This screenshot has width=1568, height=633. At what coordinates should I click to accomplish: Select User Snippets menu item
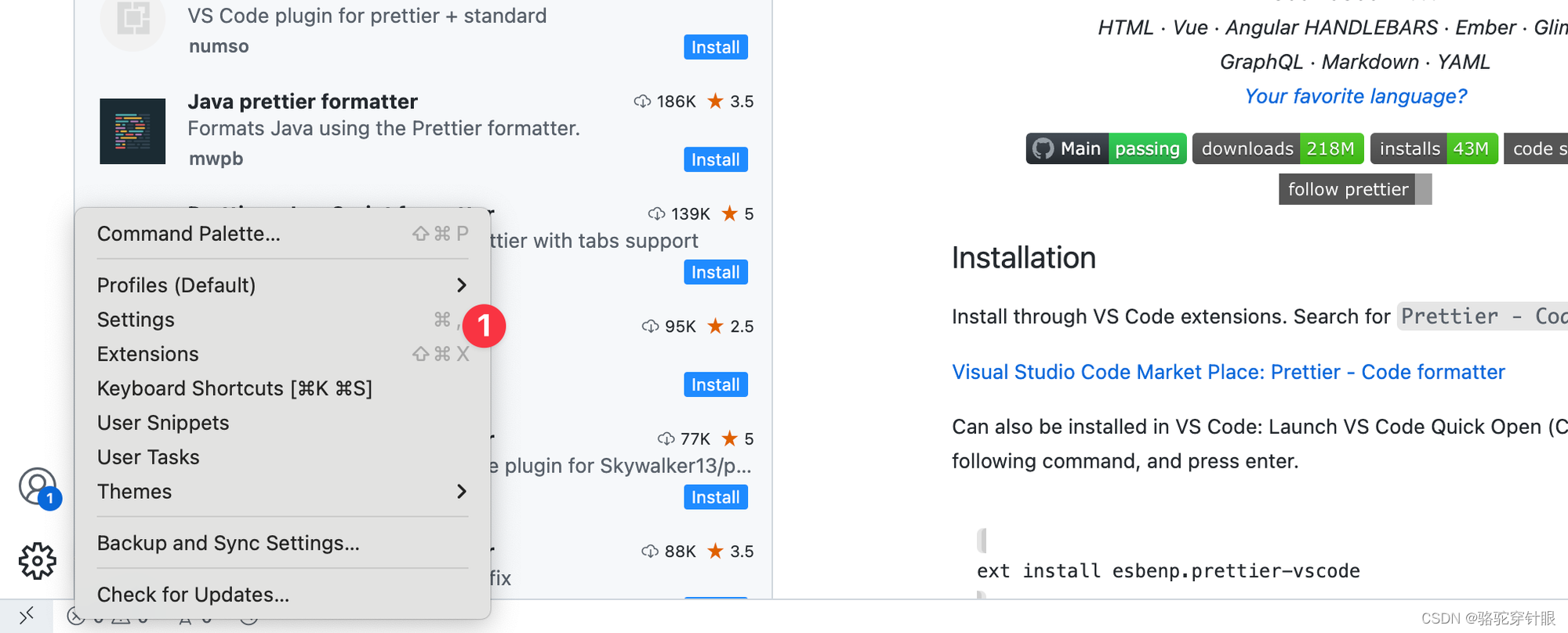(x=282, y=423)
